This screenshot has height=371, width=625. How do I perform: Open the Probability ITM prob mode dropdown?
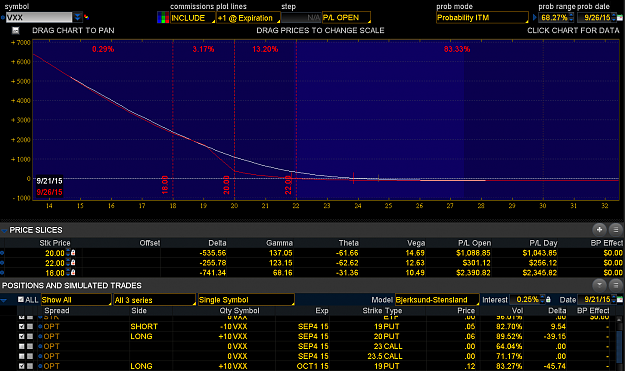click(482, 18)
